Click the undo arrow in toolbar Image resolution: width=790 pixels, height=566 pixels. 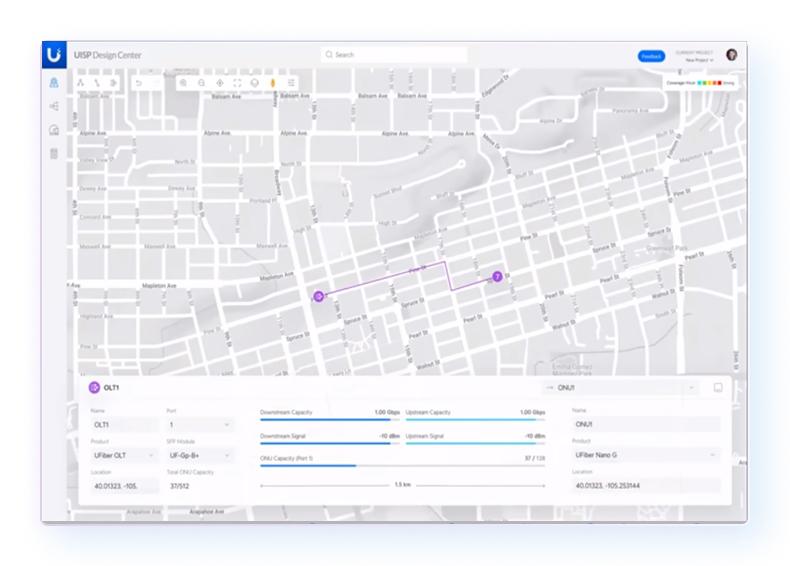click(139, 83)
